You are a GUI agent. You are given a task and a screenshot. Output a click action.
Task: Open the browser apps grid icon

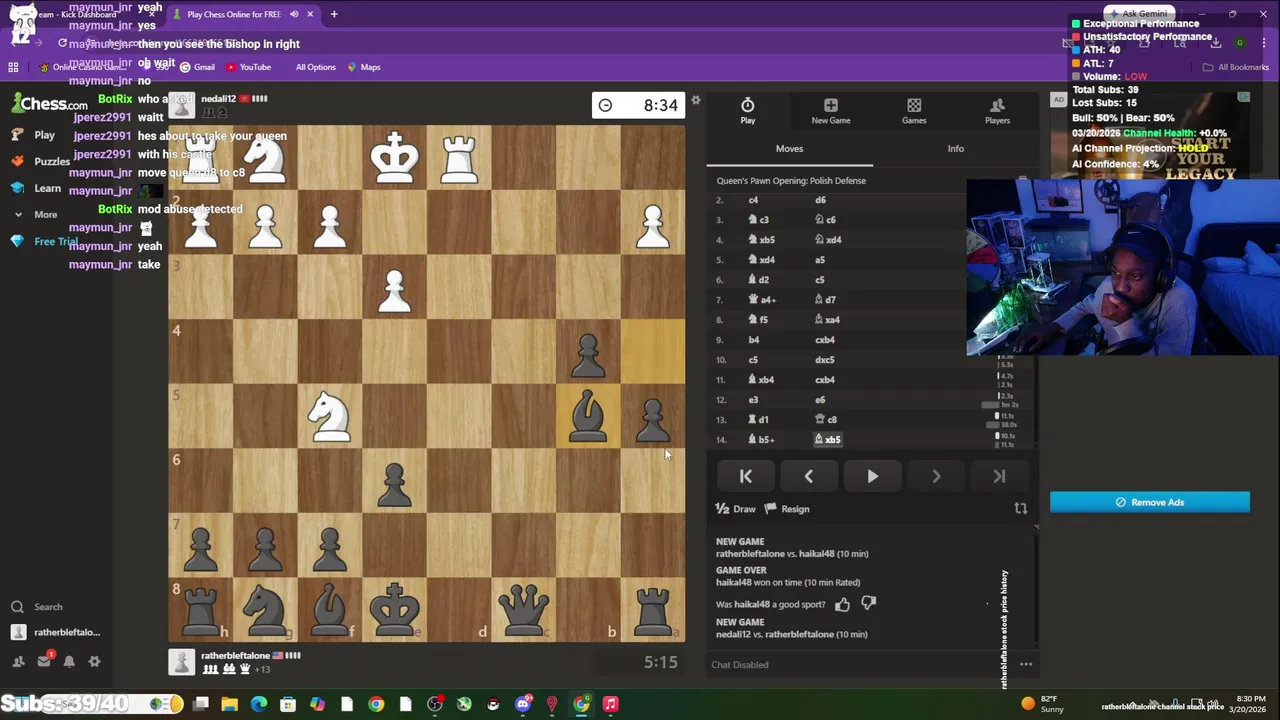coord(13,67)
